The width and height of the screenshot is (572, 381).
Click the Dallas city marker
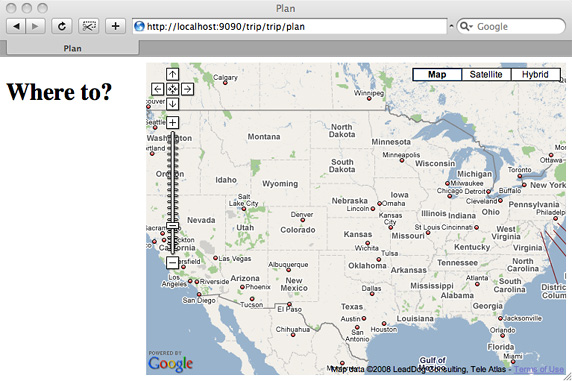tap(372, 294)
